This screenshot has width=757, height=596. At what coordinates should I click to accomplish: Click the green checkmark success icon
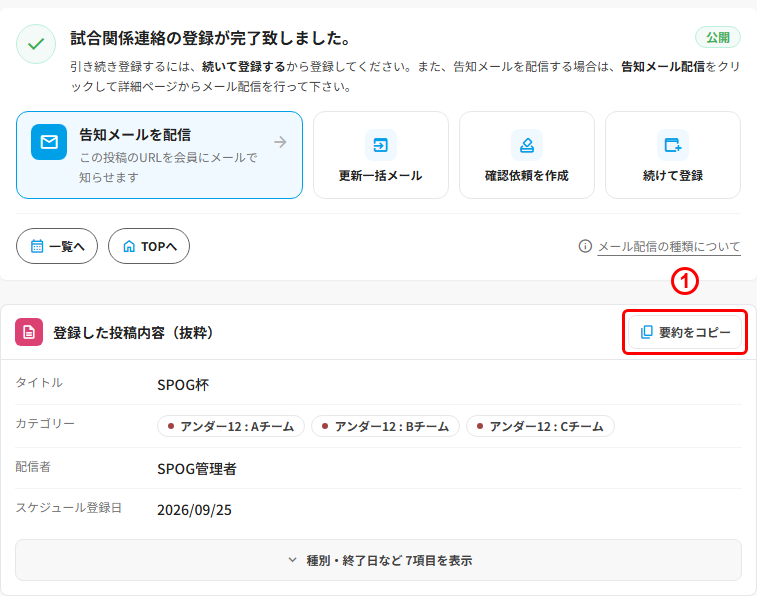click(x=36, y=44)
